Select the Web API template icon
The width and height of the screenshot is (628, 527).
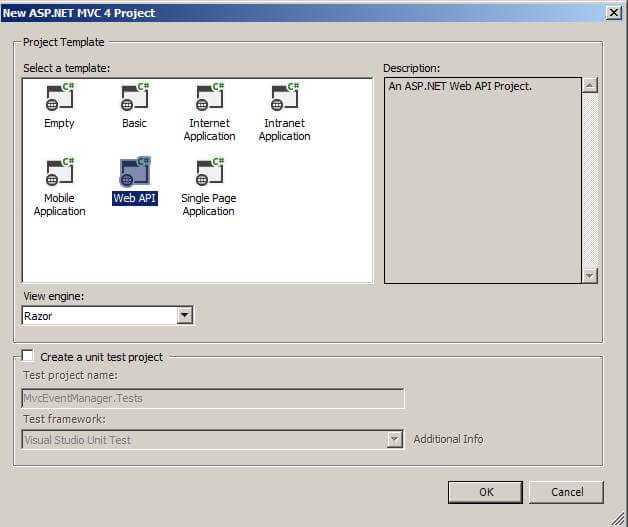pyautogui.click(x=135, y=172)
